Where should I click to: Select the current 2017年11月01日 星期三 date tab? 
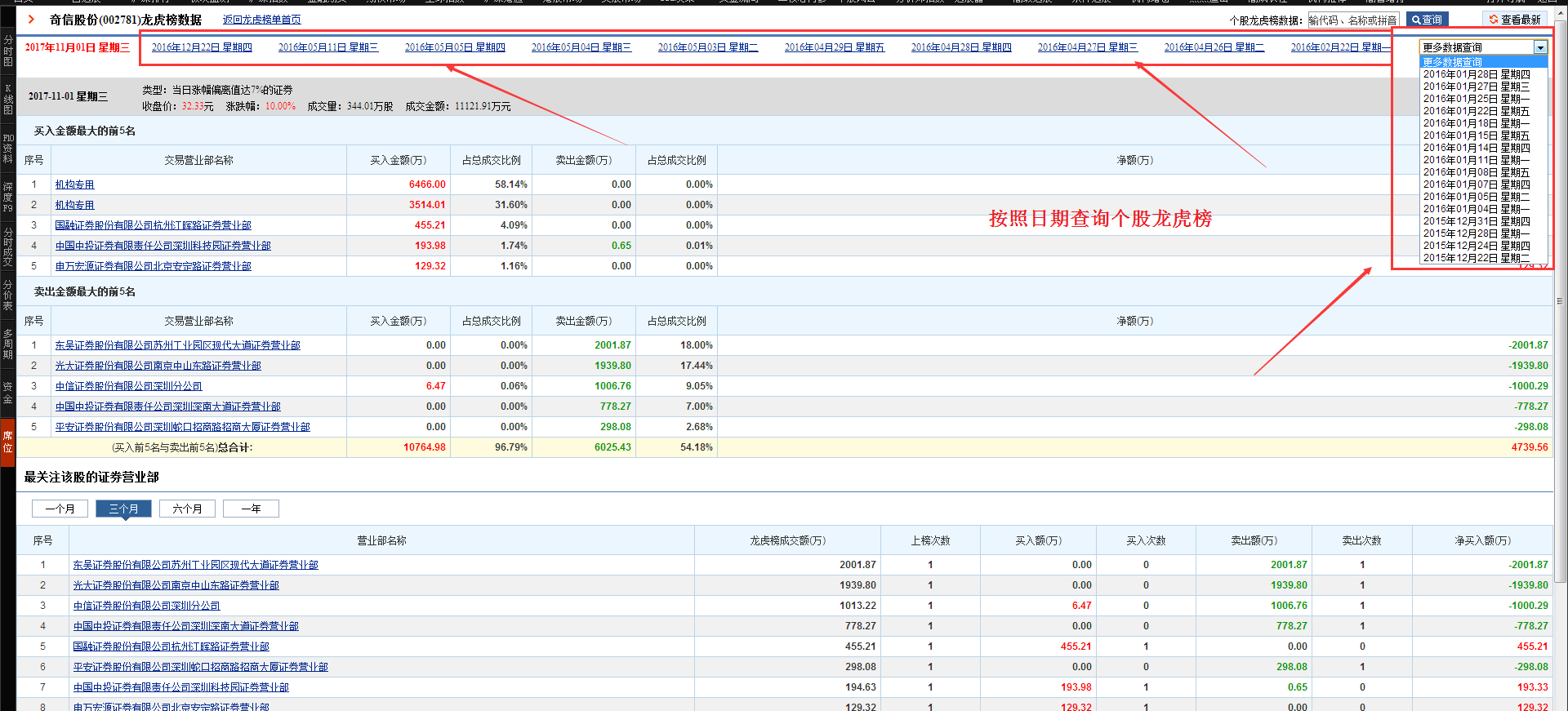pos(77,47)
